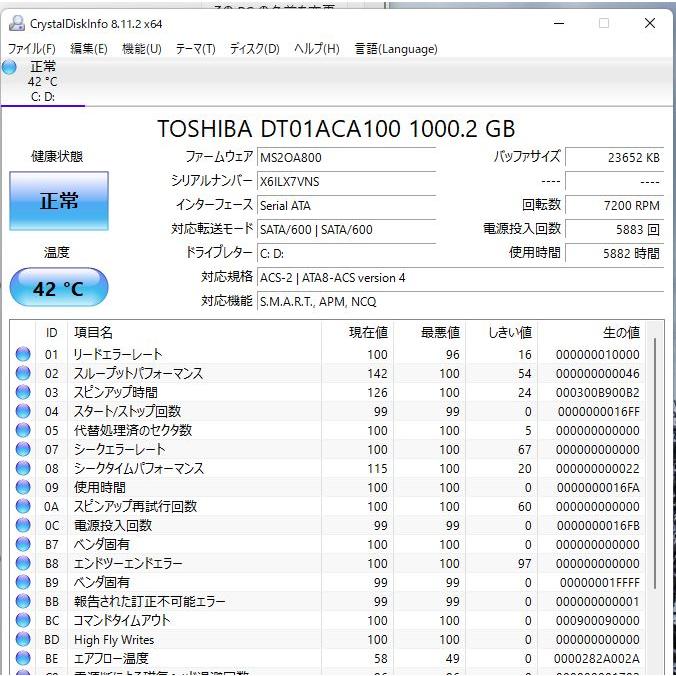Click the power on count value 5883 回
This screenshot has width=676, height=676.
[614, 229]
